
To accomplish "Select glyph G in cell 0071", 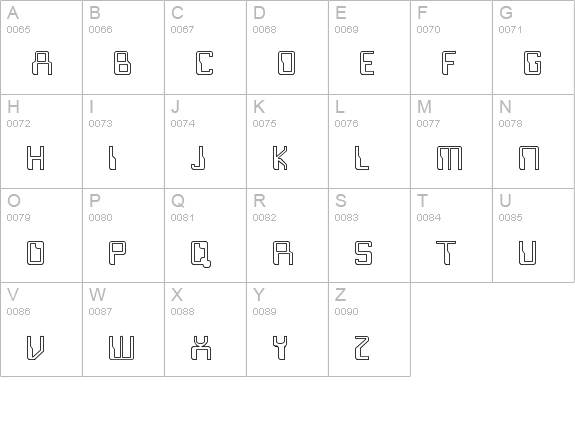I will (532, 63).
